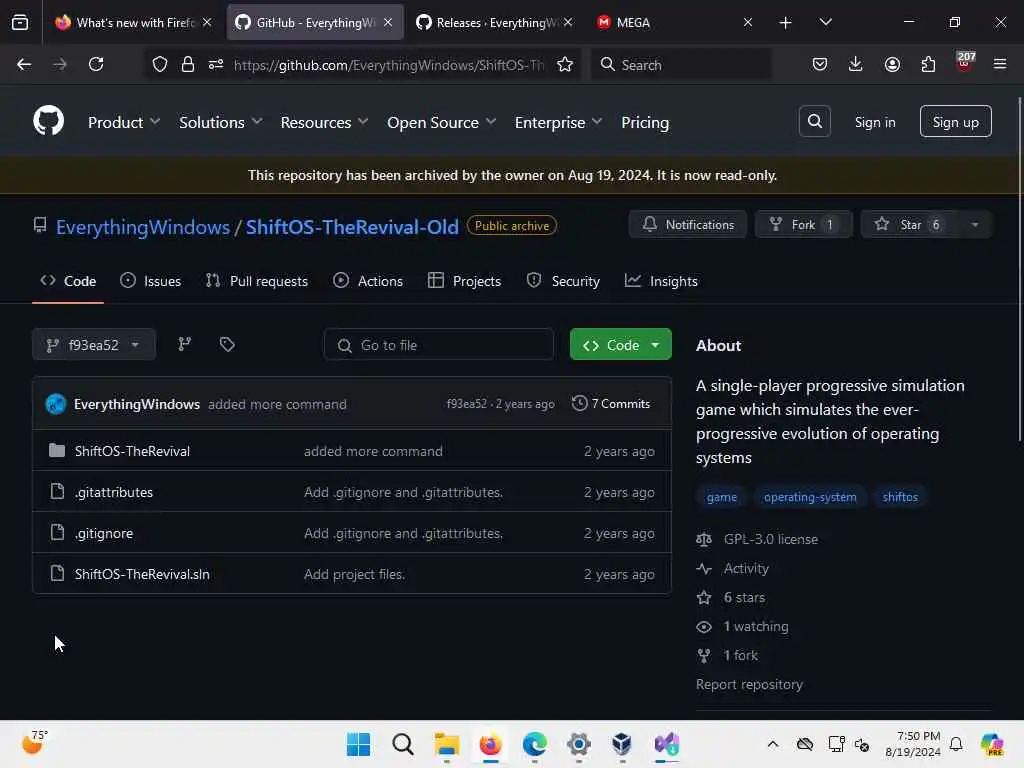Open the tags icon next to branches

227,344
